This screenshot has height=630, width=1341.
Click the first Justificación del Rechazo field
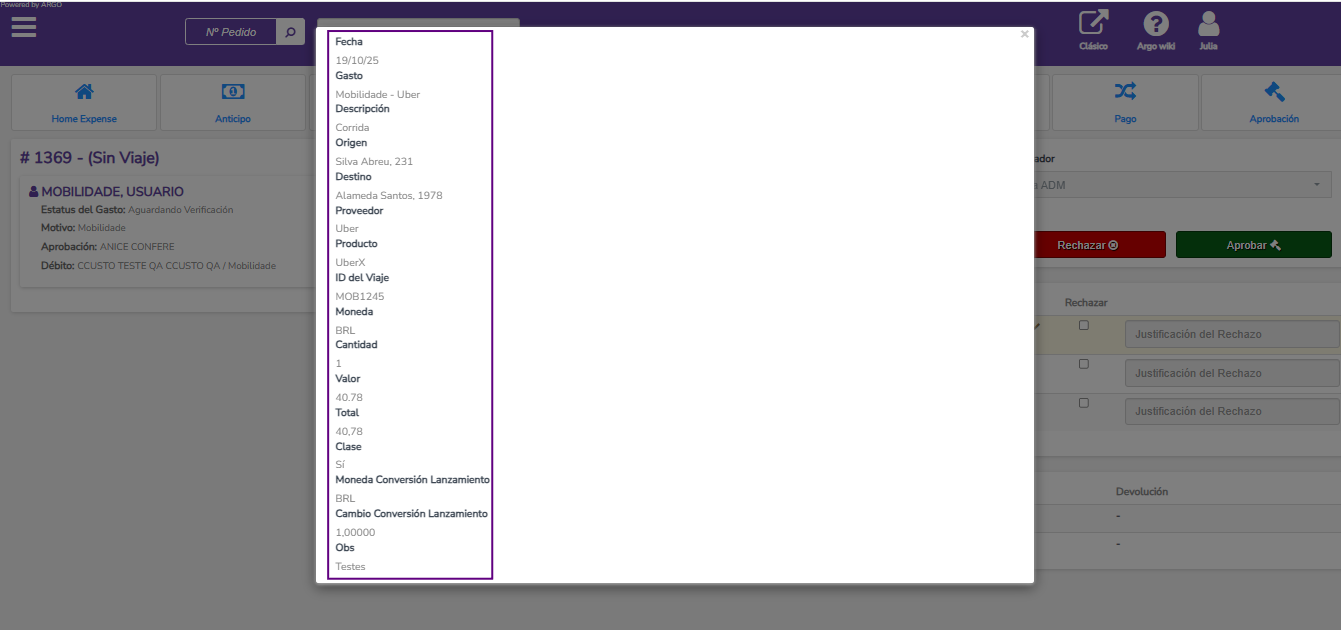1231,334
